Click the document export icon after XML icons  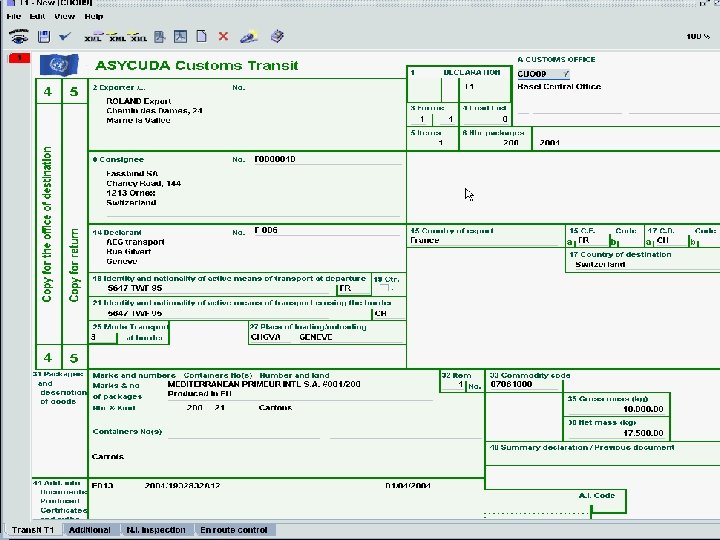click(x=159, y=36)
